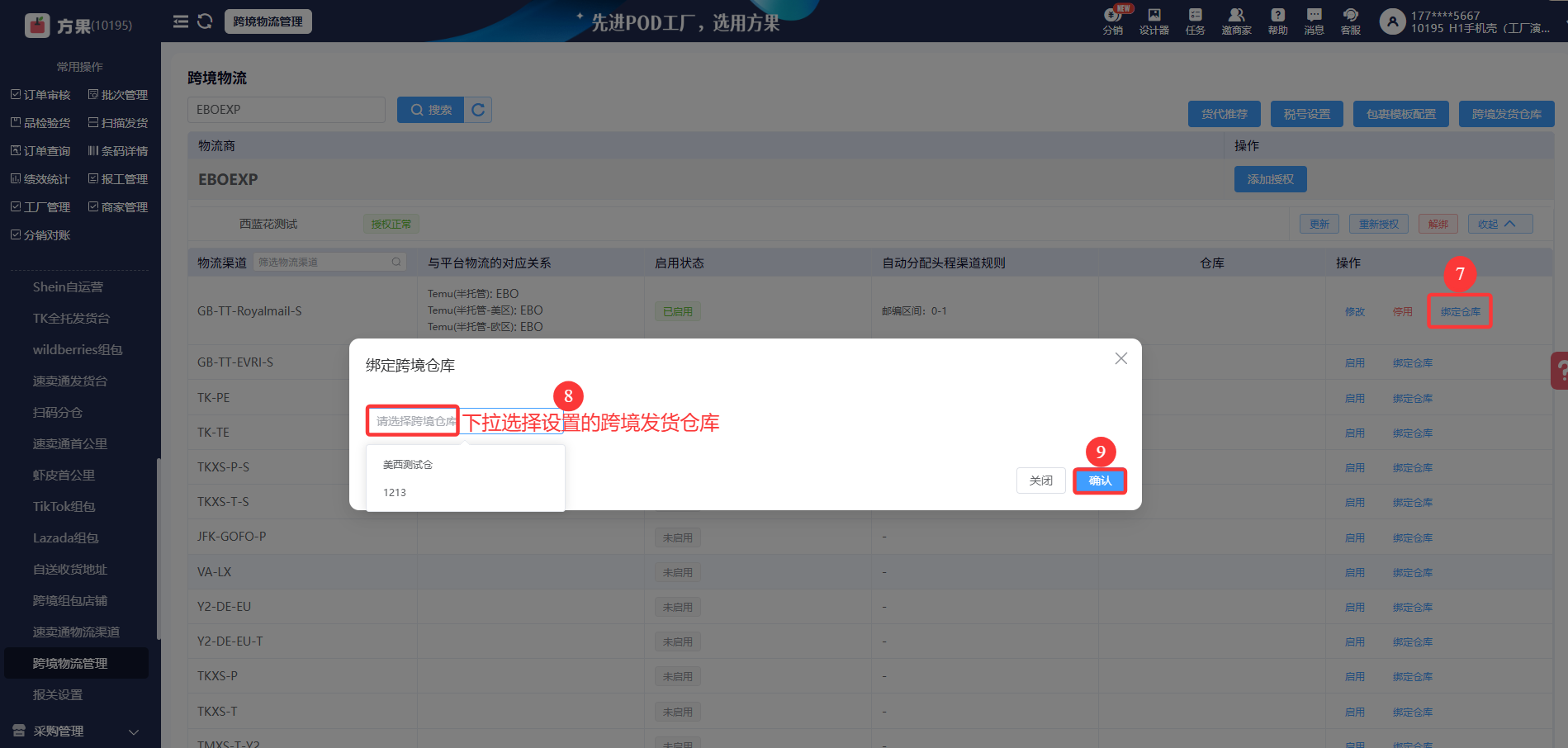Open the 任务 tasks icon
The width and height of the screenshot is (1568, 748).
(x=1195, y=21)
